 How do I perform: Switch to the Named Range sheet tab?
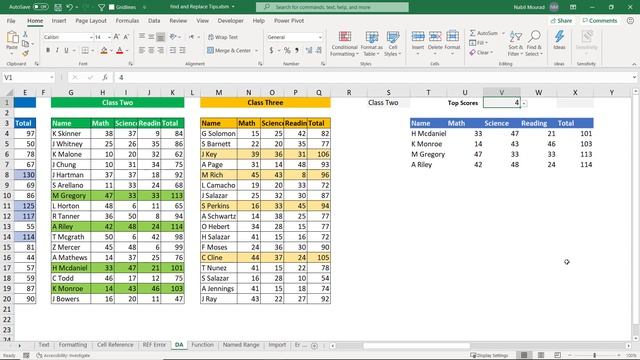241,345
